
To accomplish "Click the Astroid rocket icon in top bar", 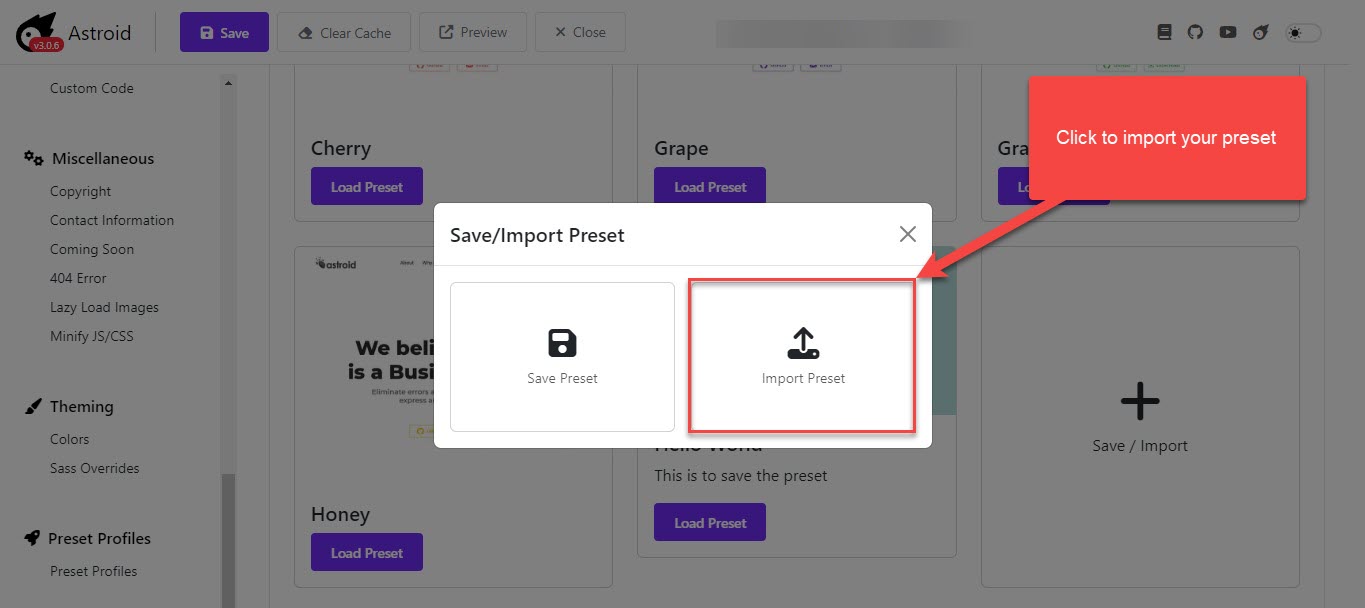I will click(x=1261, y=32).
